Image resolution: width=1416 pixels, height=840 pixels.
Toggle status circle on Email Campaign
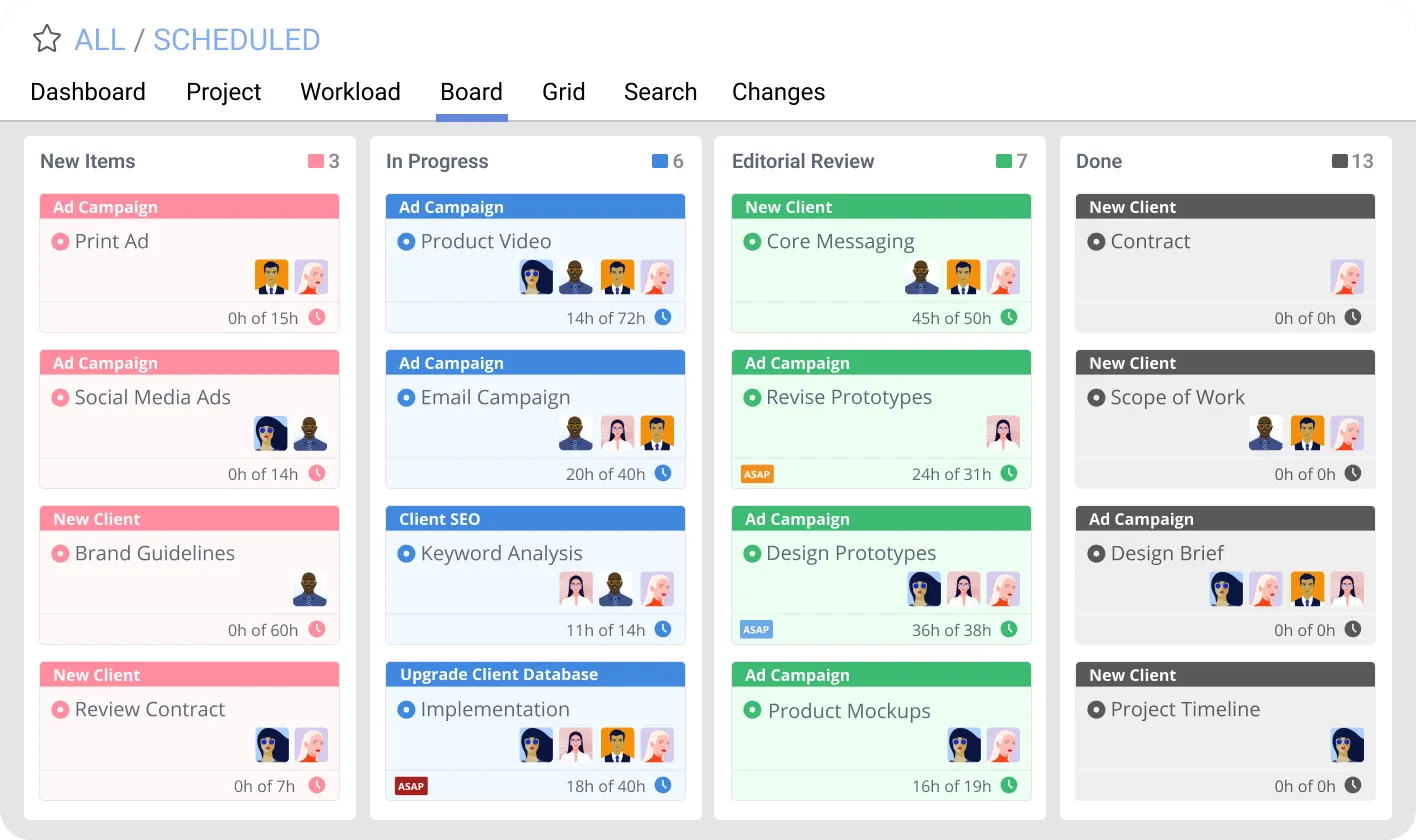coord(406,397)
